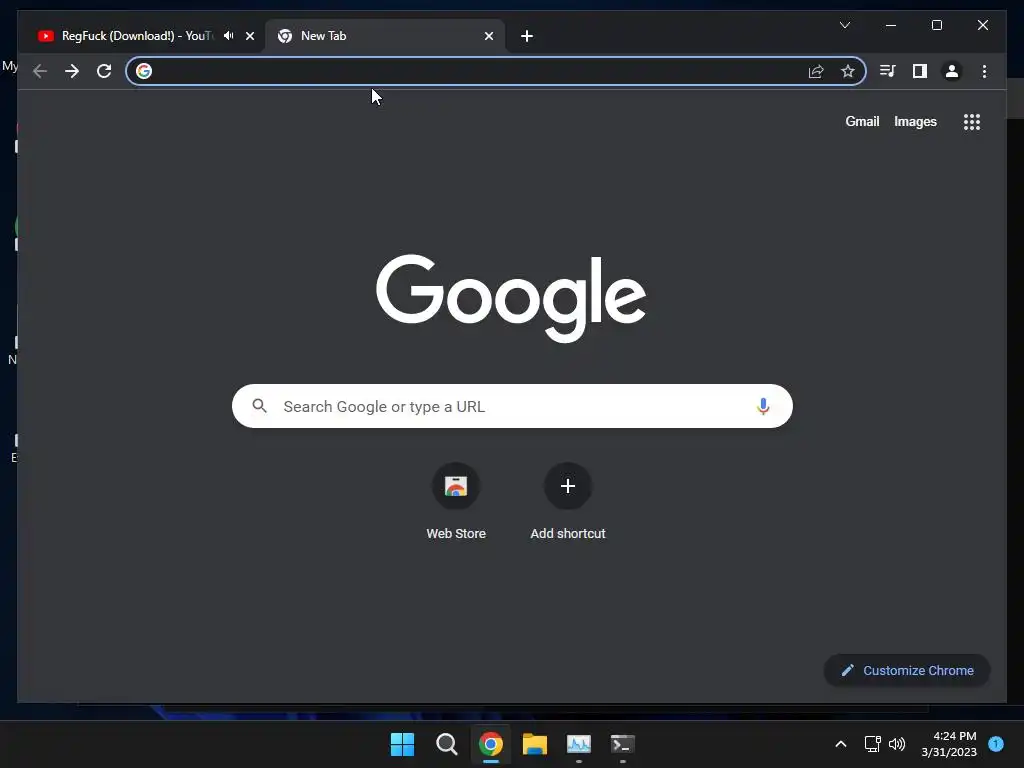1024x768 pixels.
Task: Click the Customize Chrome button
Action: coord(907,671)
